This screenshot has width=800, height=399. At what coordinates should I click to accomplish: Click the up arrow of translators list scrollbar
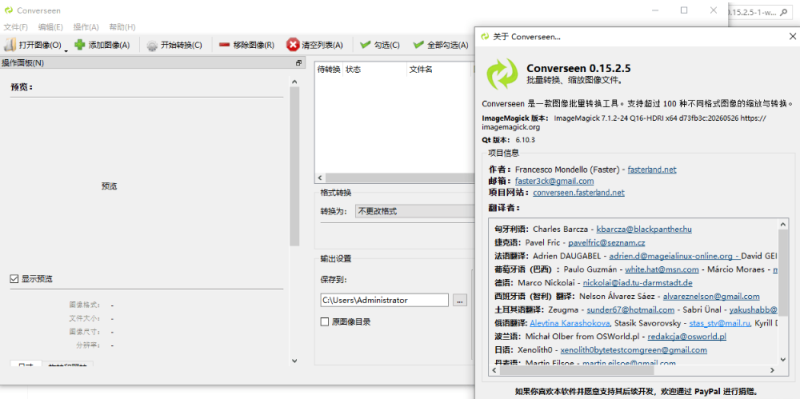(x=783, y=224)
